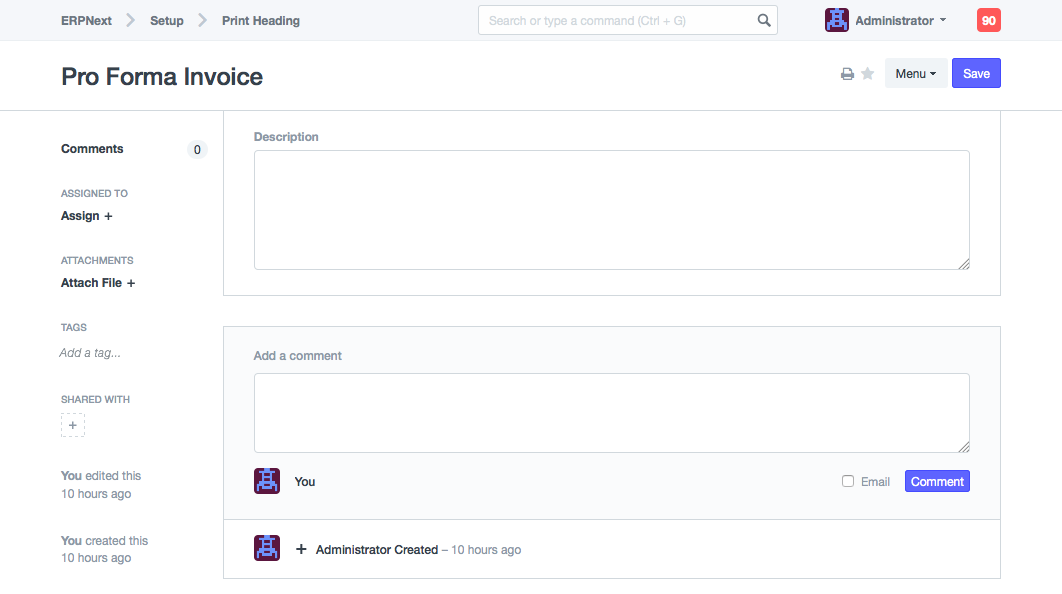Focus the Add a tag field
The image size is (1062, 594).
[90, 353]
